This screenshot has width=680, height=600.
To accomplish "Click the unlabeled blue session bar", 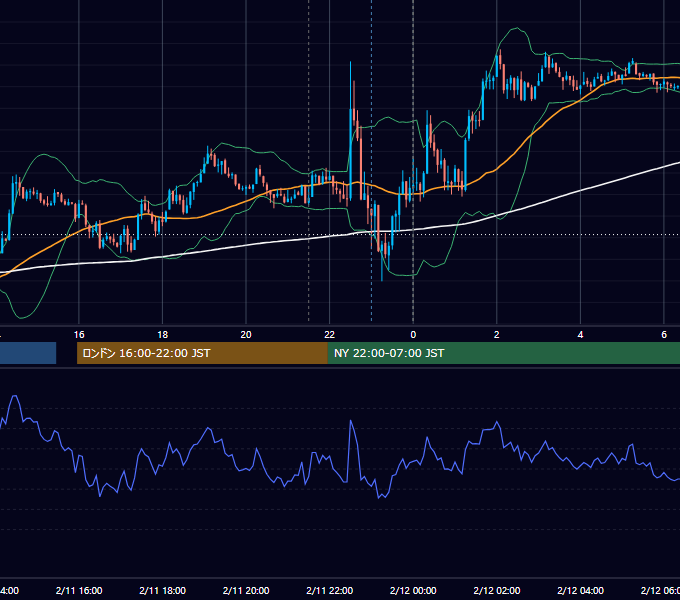I will pos(28,353).
